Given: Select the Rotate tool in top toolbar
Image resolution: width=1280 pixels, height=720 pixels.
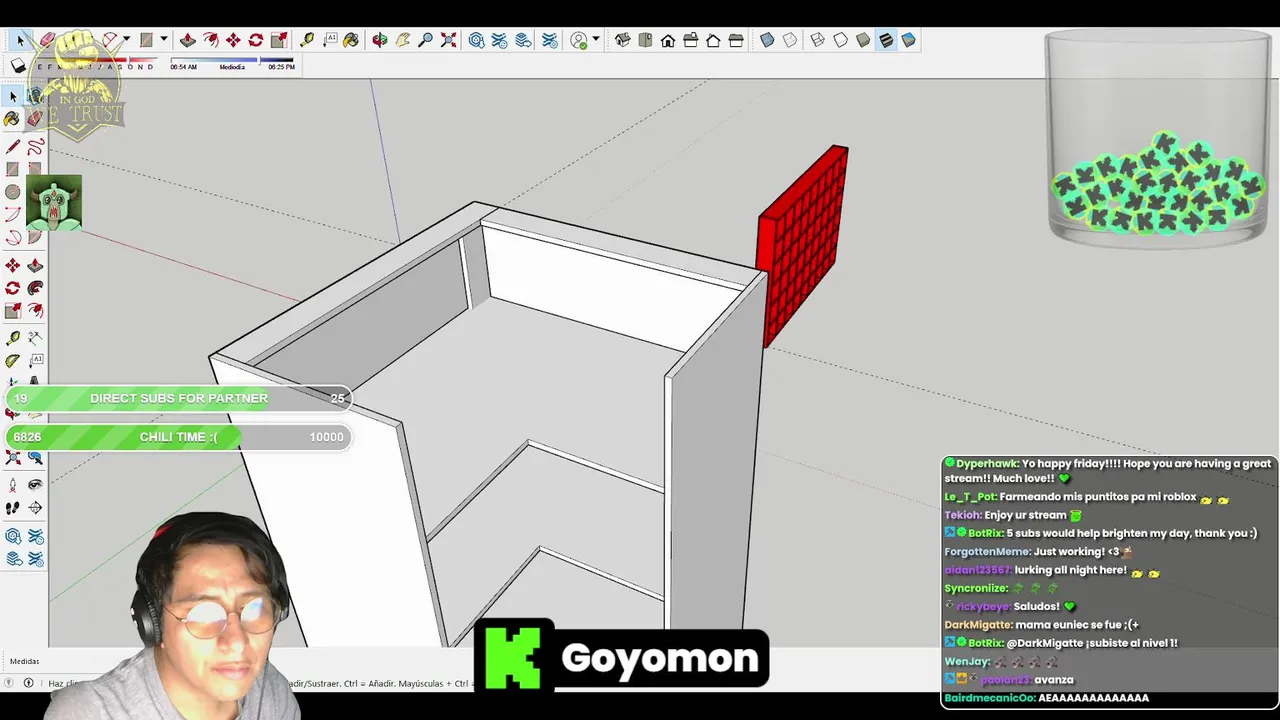Looking at the screenshot, I should click(x=255, y=40).
